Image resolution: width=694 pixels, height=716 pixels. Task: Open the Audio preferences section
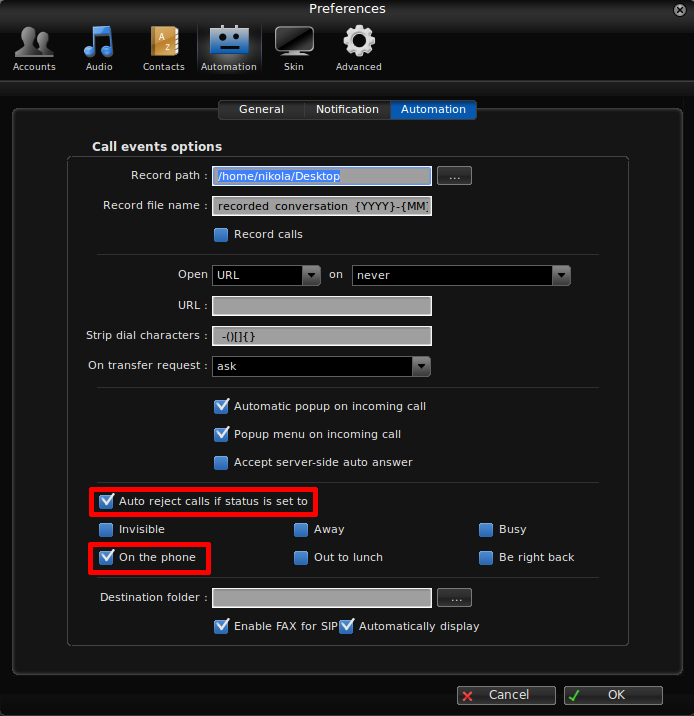click(x=99, y=48)
